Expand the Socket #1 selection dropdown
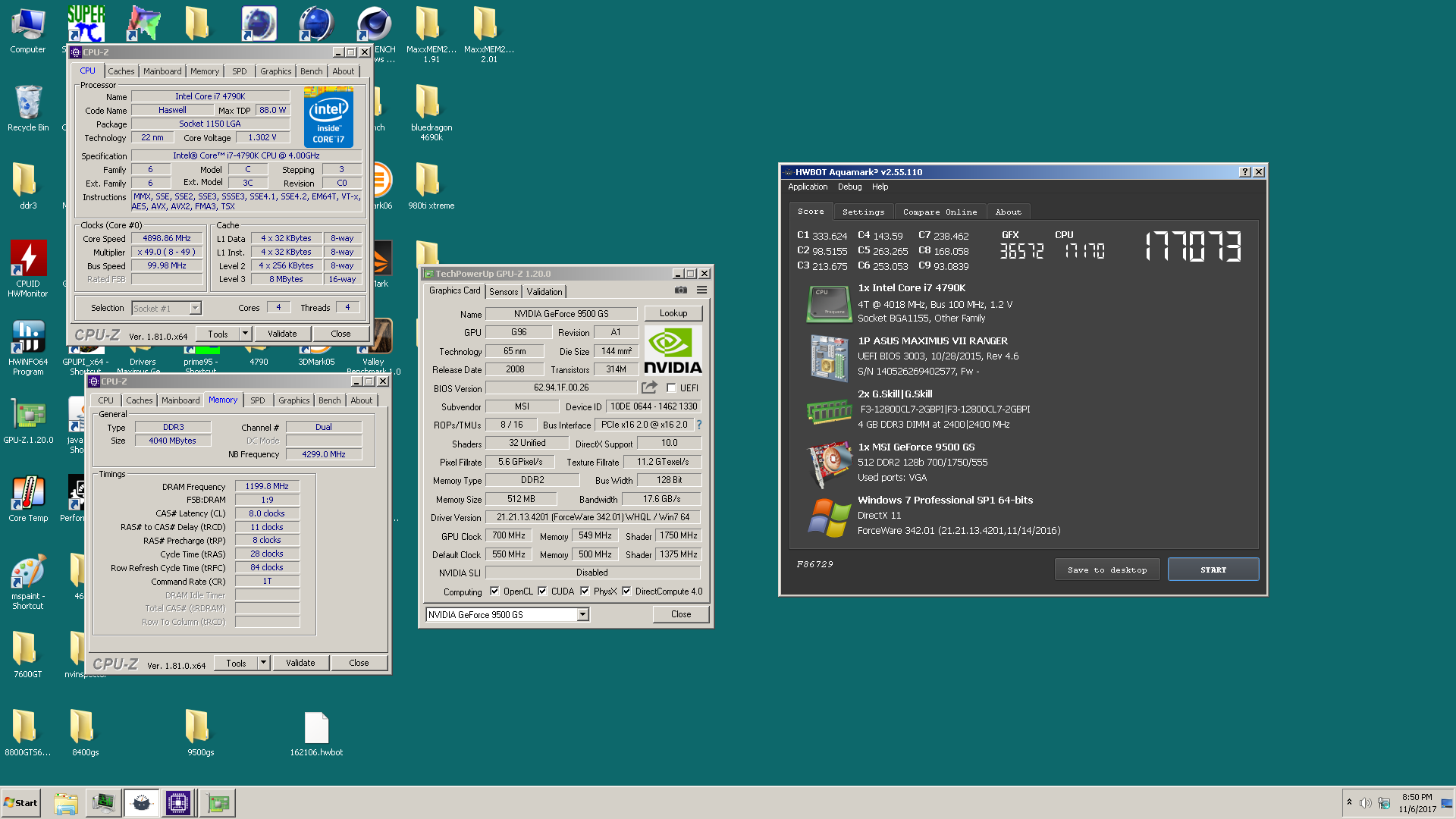1456x819 pixels. [195, 308]
